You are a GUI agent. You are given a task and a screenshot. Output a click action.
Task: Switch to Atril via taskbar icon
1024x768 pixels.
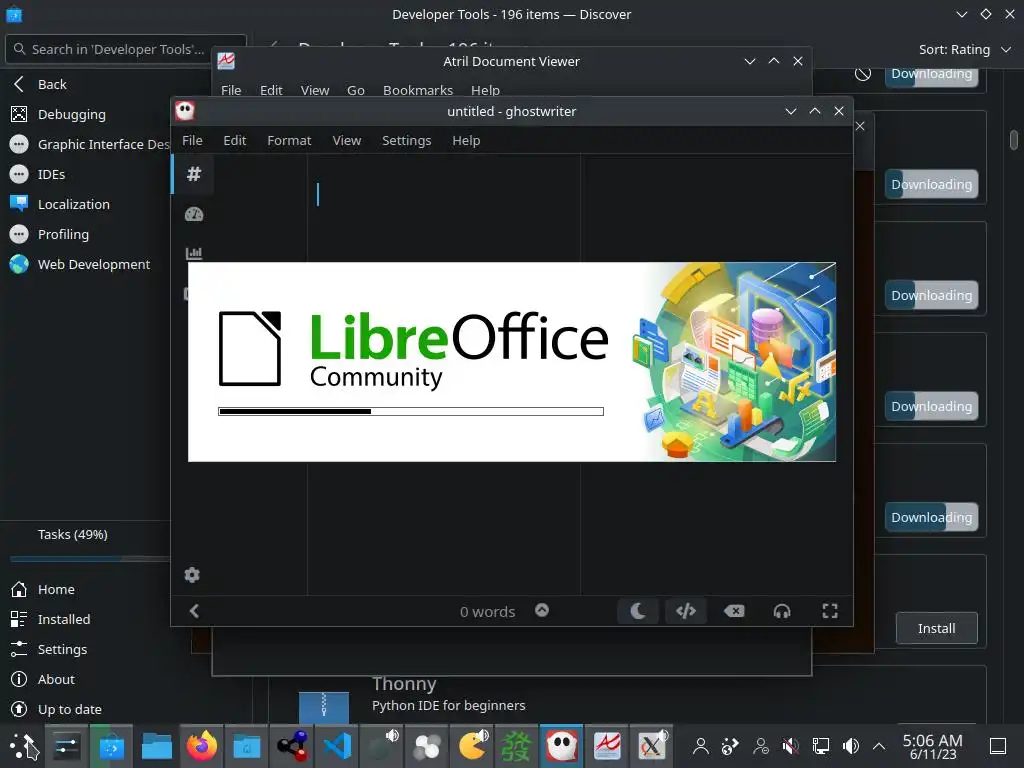(607, 746)
